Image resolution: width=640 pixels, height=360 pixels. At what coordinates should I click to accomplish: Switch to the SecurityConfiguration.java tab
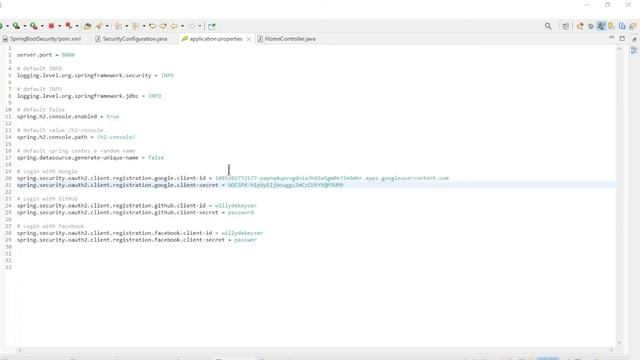click(131, 39)
